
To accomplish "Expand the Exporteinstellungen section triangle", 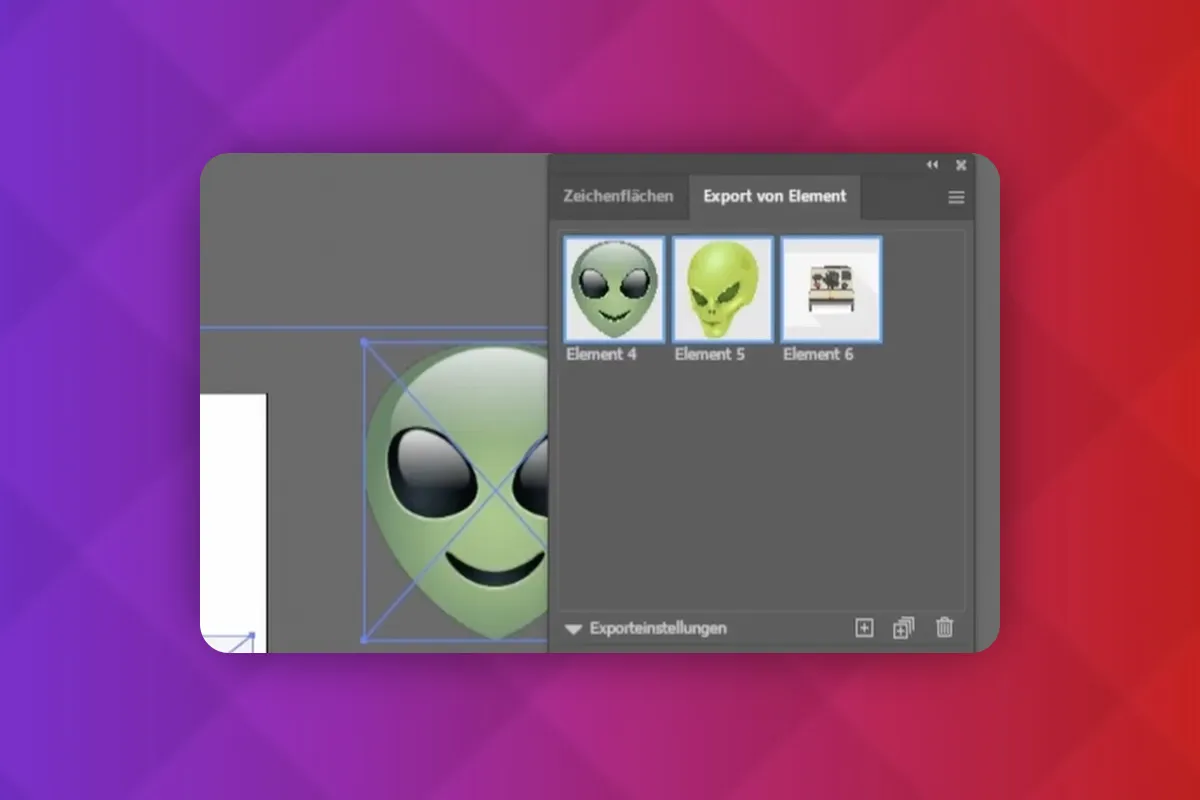I will (573, 629).
